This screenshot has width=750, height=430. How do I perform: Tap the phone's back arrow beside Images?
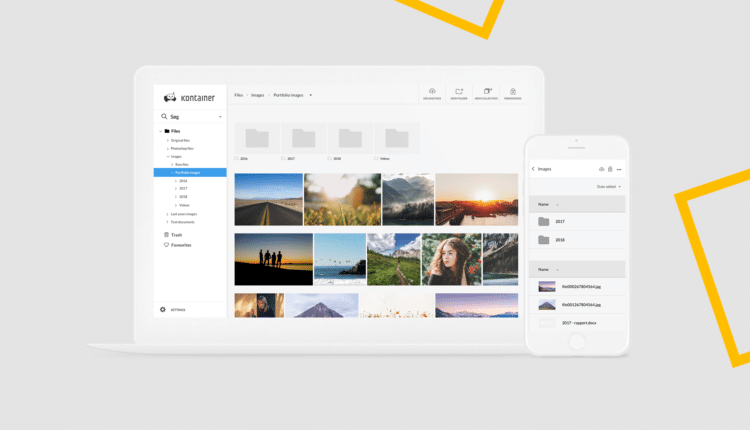tap(533, 169)
